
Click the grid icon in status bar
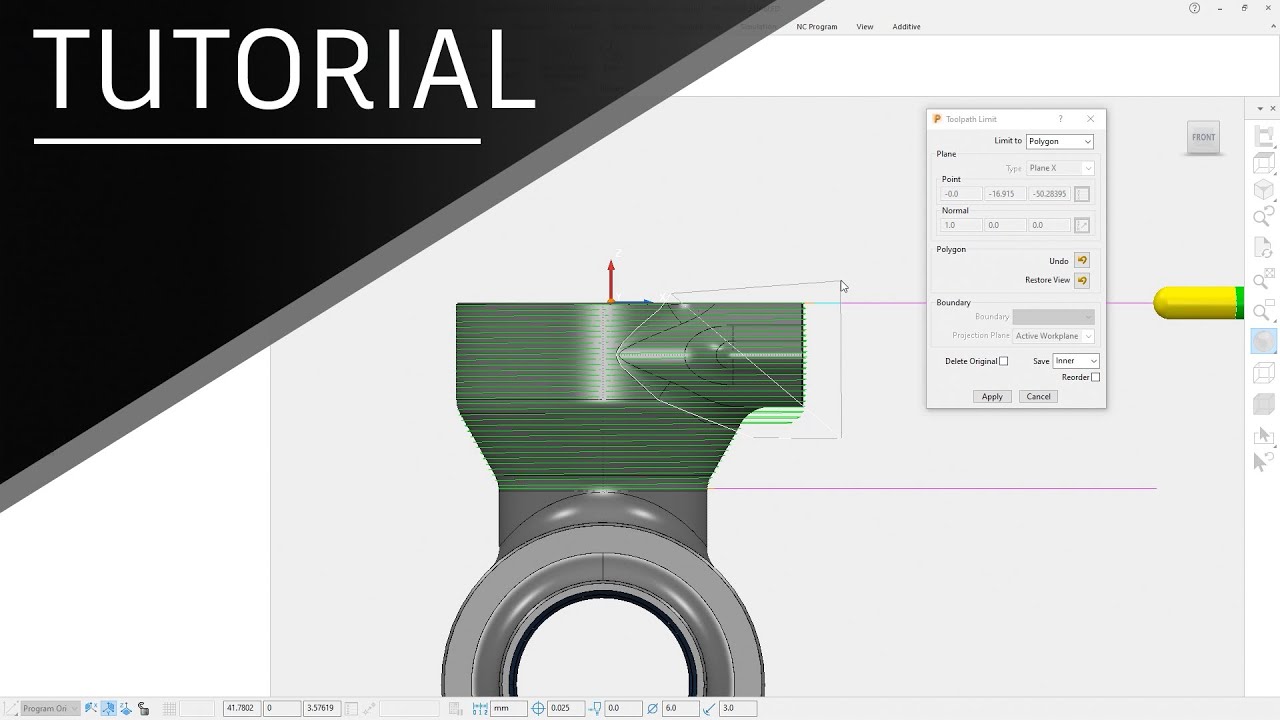point(169,708)
